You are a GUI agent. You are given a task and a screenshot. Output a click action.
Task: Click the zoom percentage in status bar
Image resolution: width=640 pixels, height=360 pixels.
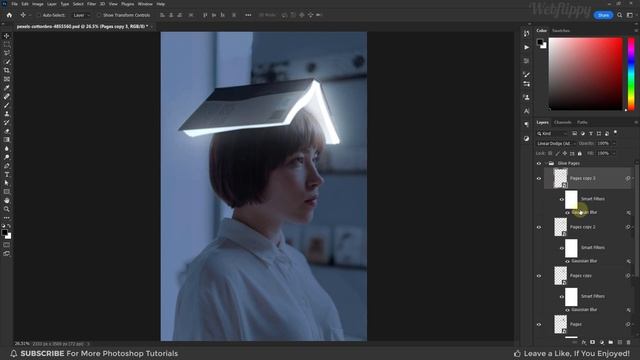pyautogui.click(x=22, y=344)
